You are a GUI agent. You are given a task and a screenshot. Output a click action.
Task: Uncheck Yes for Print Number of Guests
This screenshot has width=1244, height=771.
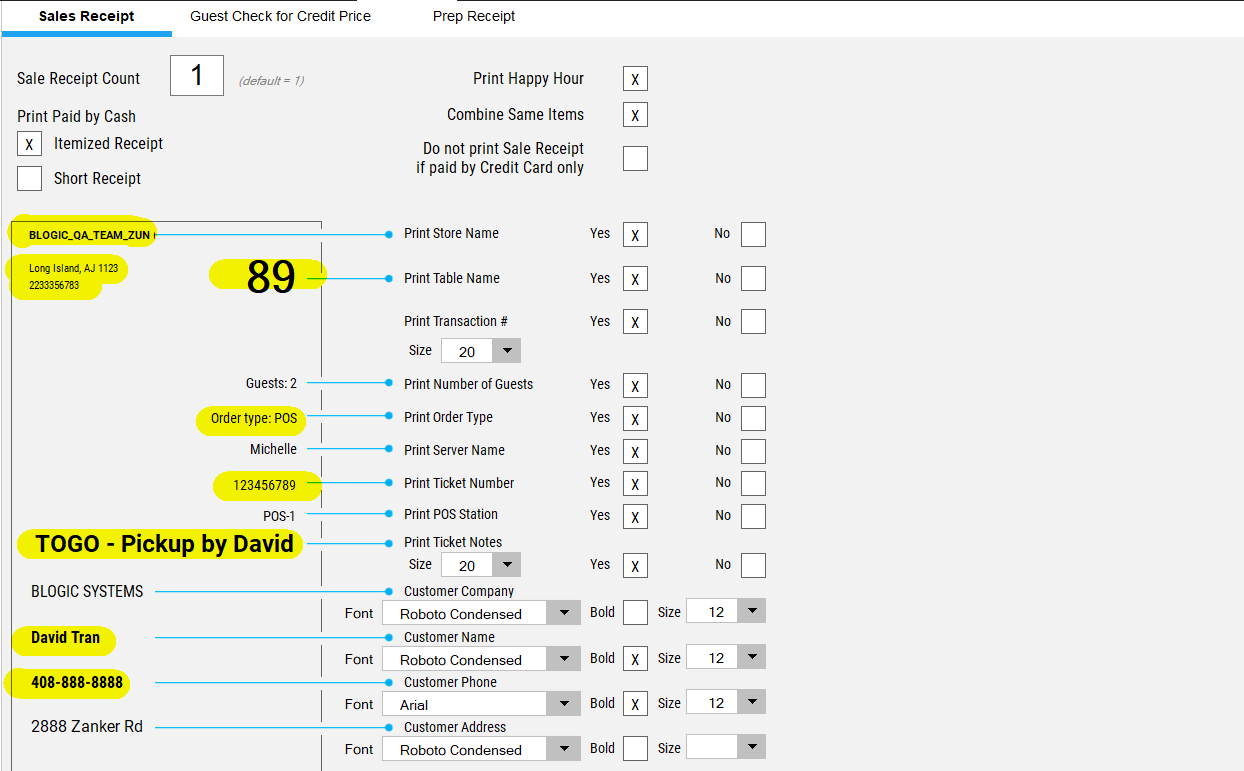click(x=635, y=385)
